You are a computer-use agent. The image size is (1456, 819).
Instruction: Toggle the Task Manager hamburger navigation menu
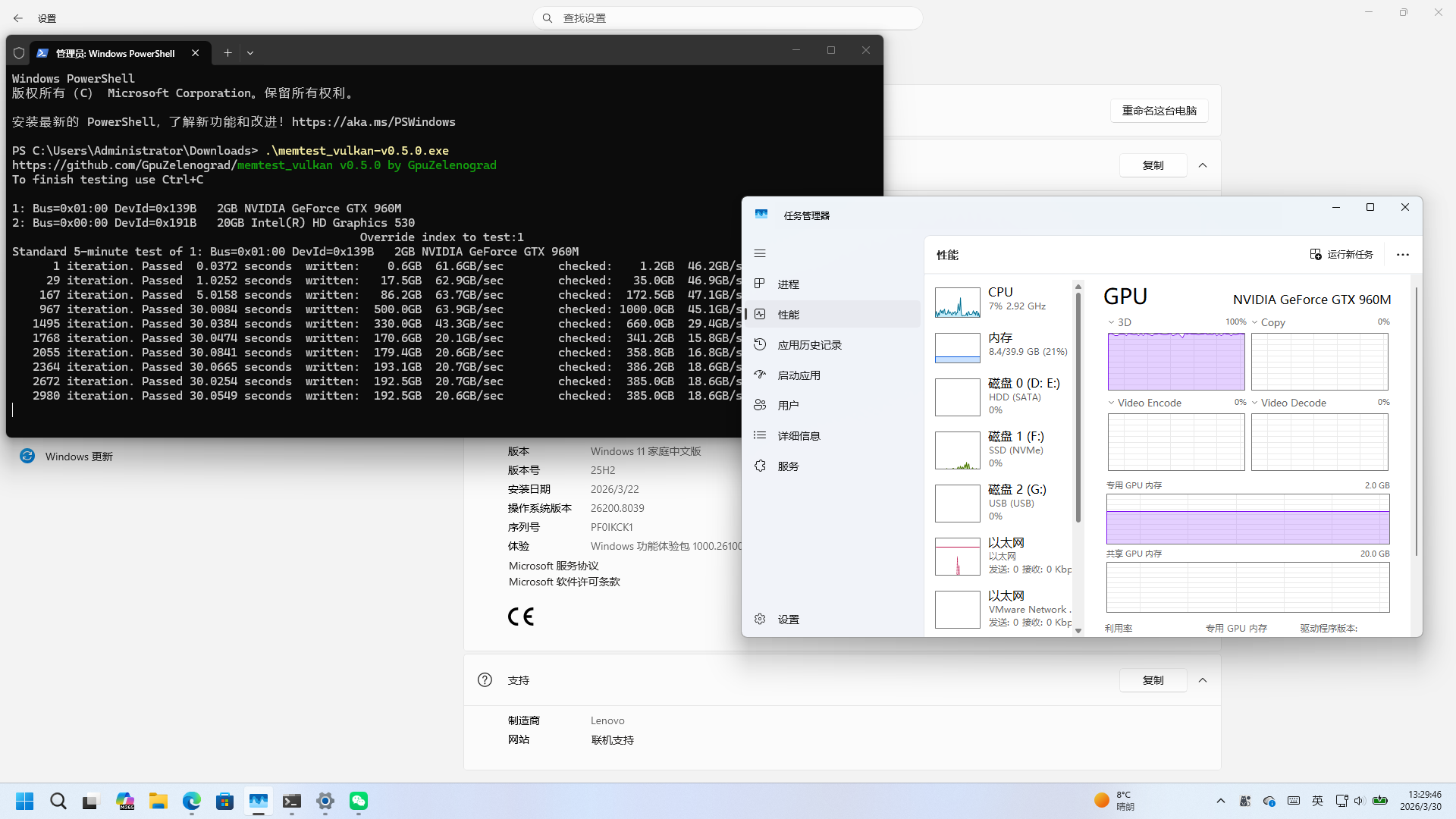click(760, 253)
